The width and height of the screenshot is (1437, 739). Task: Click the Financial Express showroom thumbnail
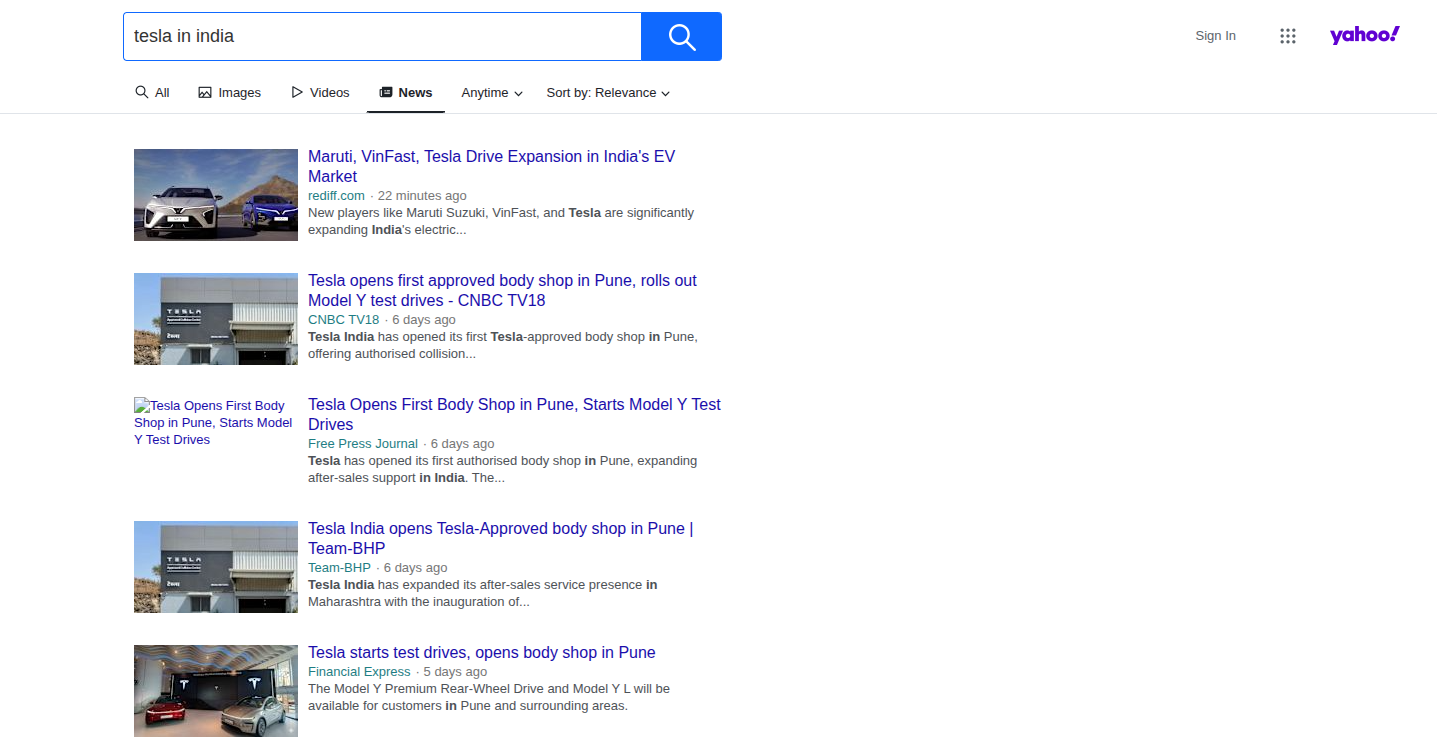pos(216,691)
